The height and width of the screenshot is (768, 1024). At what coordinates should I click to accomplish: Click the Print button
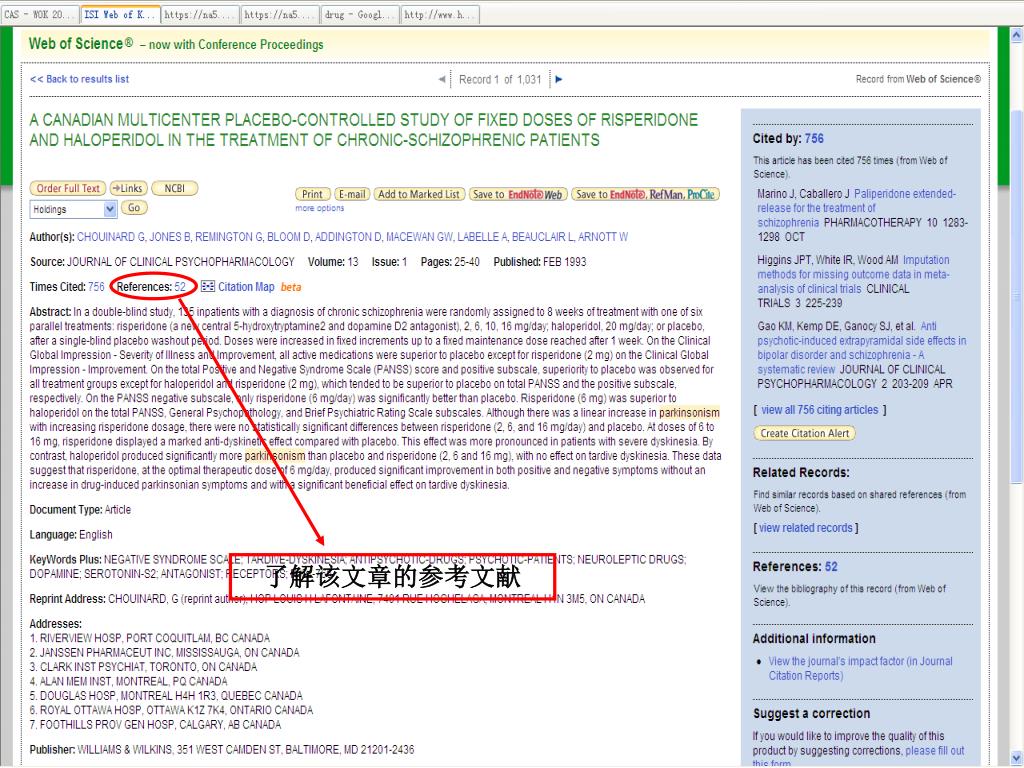pyautogui.click(x=313, y=194)
